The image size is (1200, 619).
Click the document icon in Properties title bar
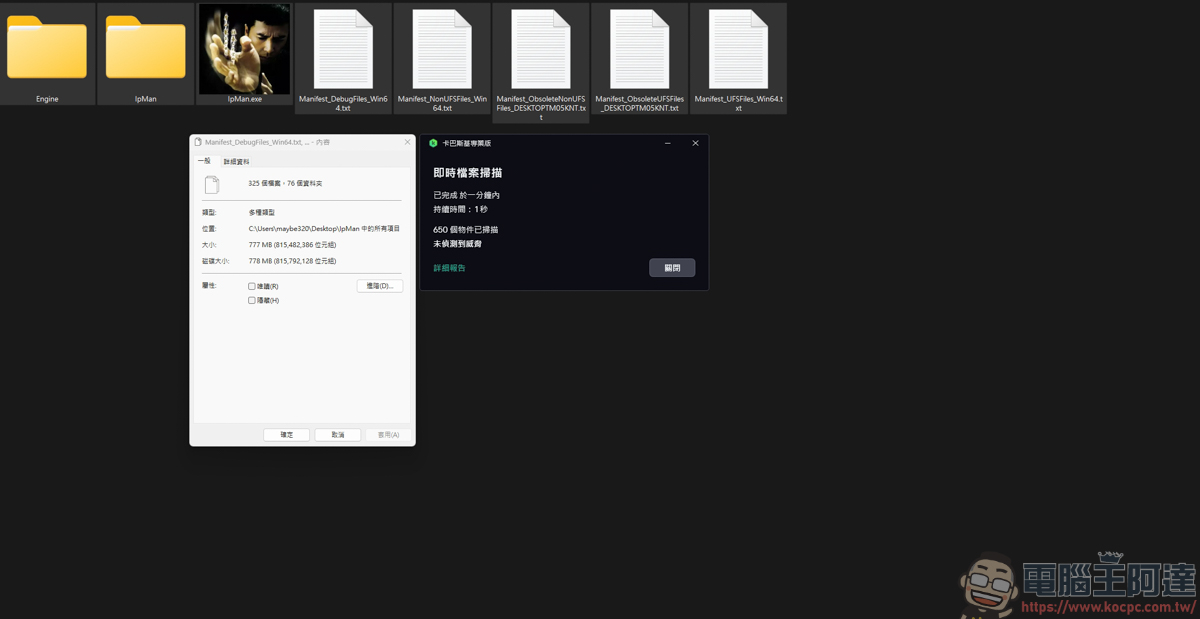198,143
